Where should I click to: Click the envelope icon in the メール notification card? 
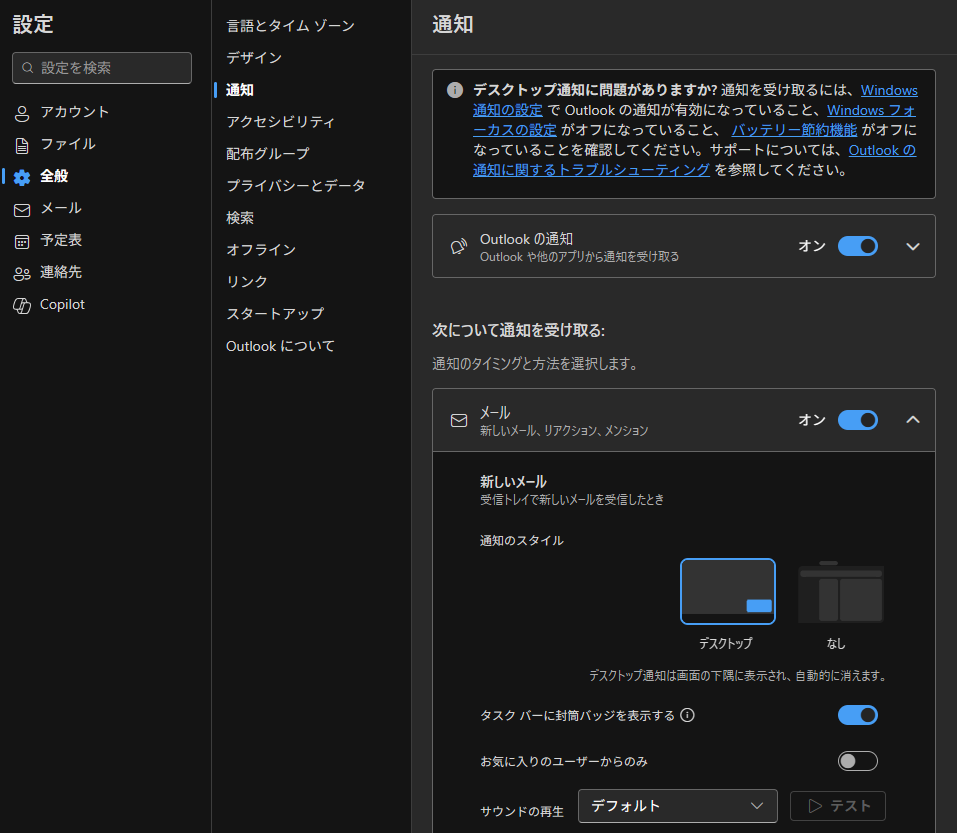click(459, 420)
